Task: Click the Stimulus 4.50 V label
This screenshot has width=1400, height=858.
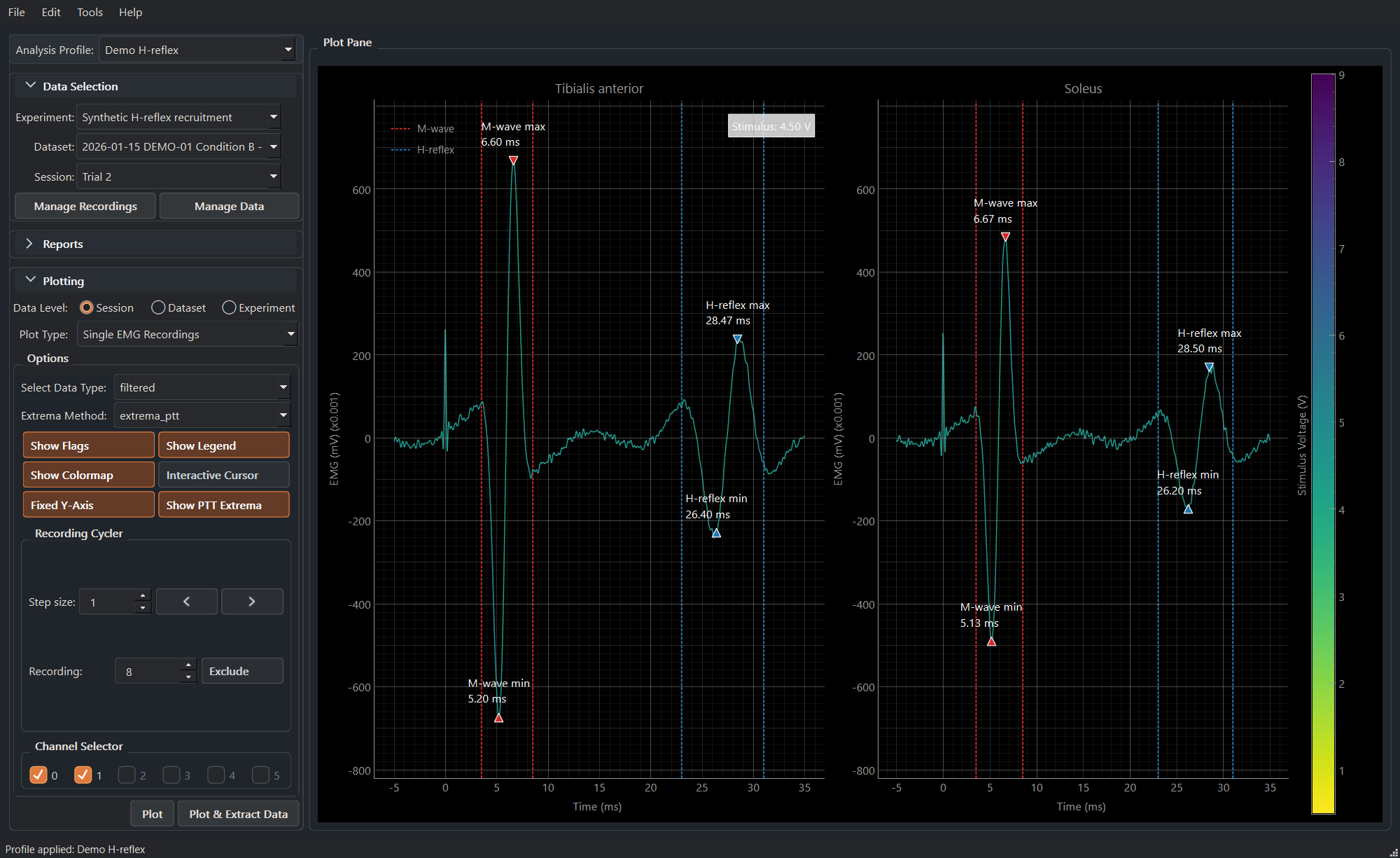Action: [771, 126]
